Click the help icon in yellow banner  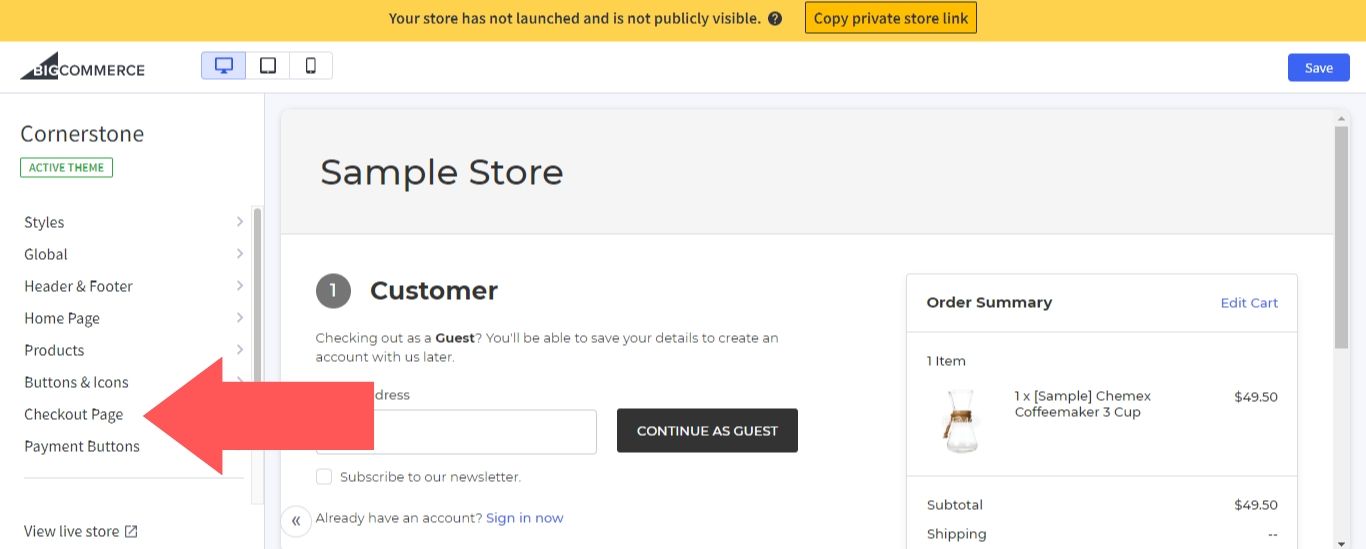(775, 18)
